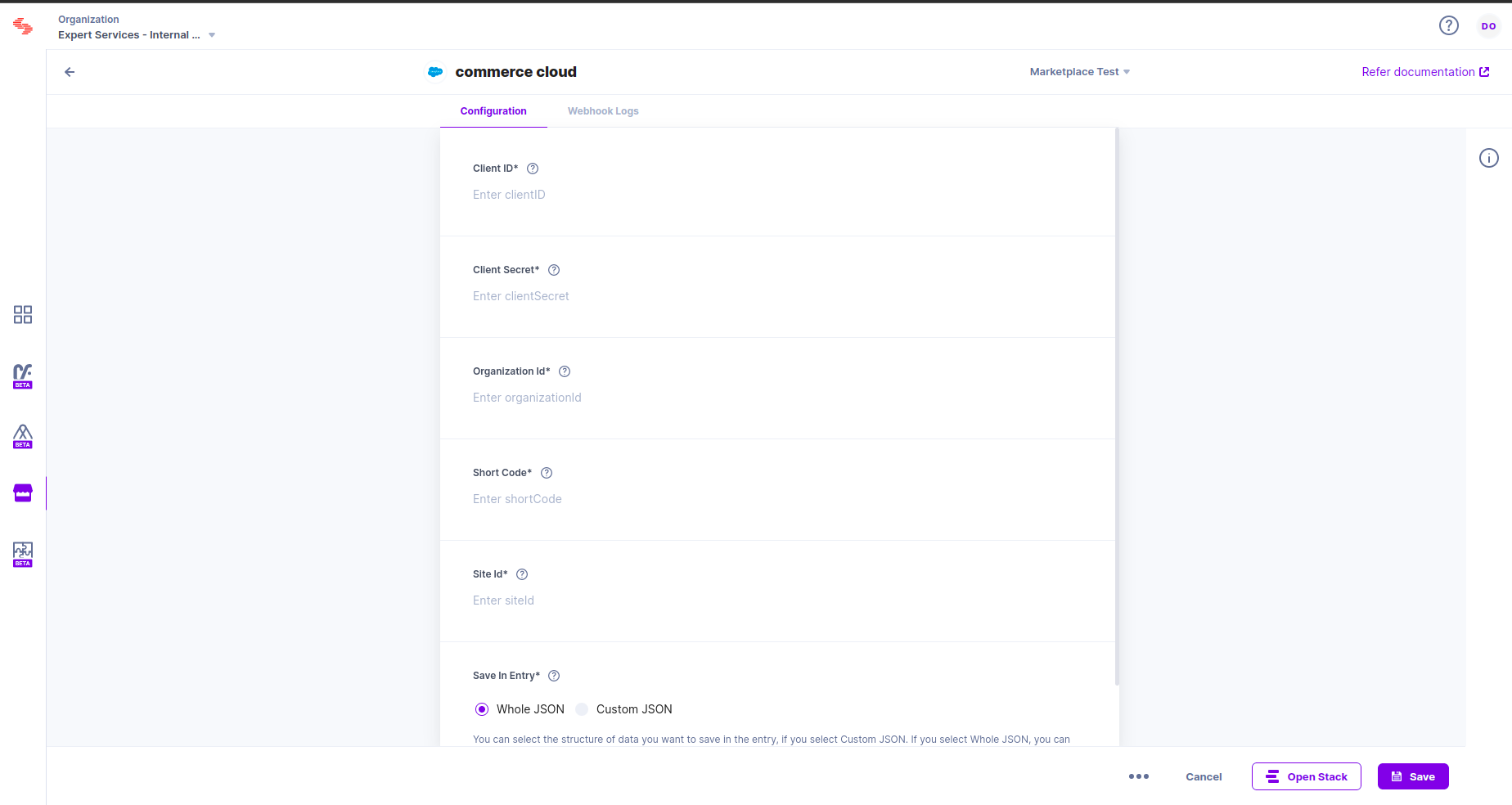Click the configuration form vertical scrollbar
The width and height of the screenshot is (1512, 805).
pyautogui.click(x=1117, y=407)
